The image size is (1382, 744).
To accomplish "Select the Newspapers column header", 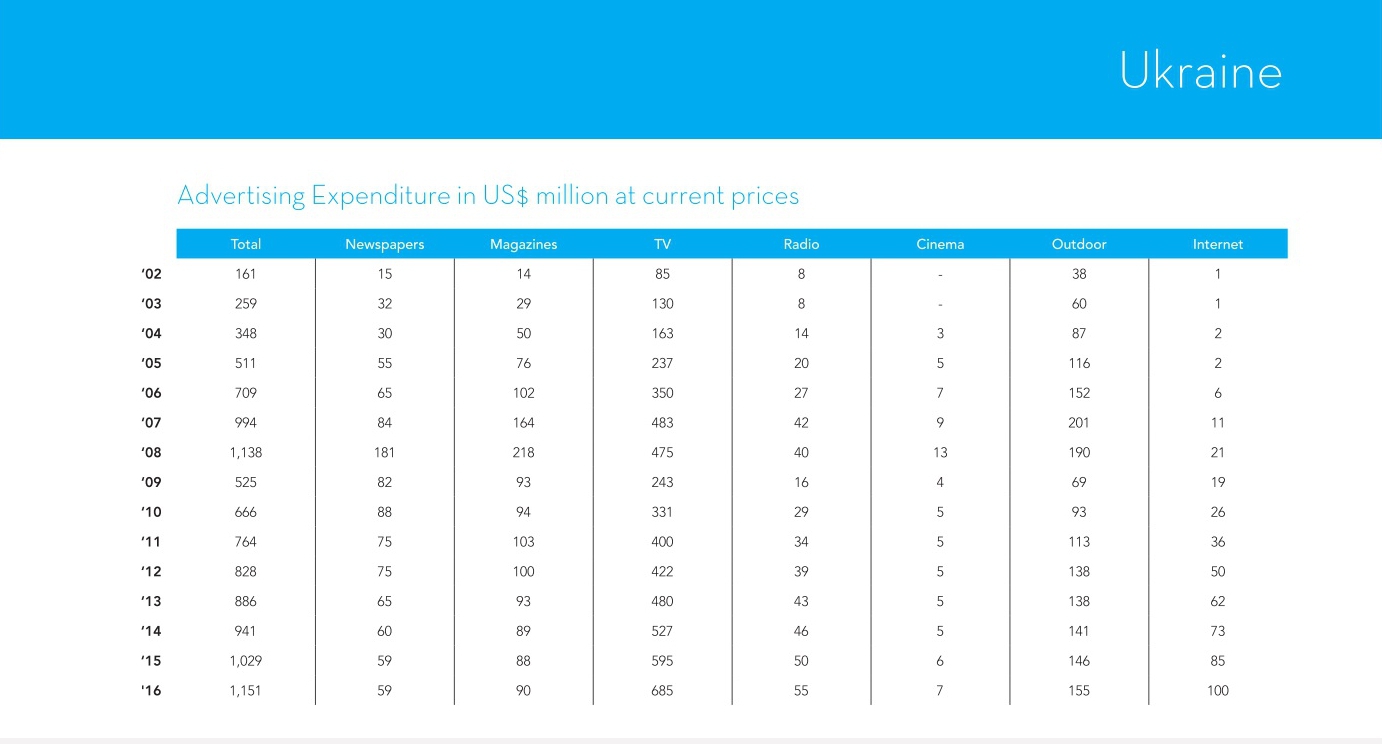I will coord(385,244).
